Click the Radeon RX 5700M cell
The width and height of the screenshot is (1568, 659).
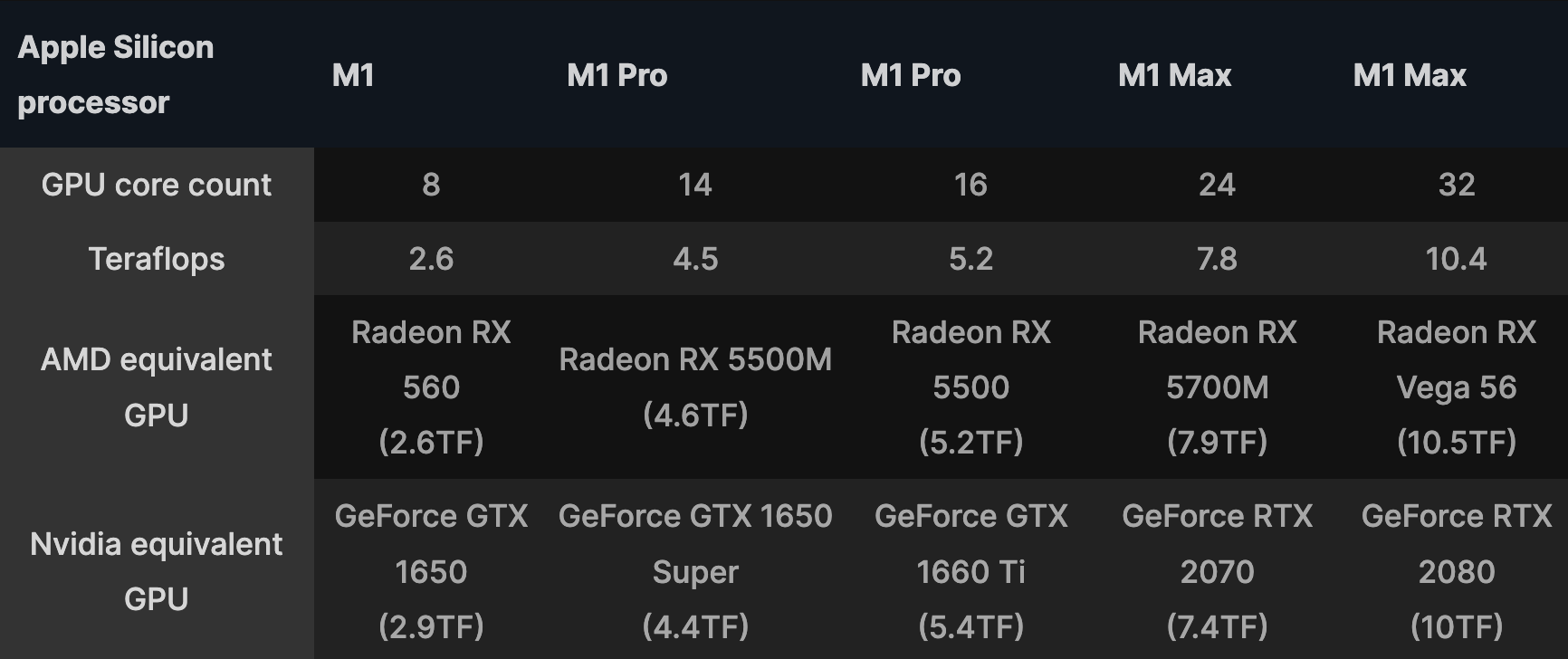point(1218,387)
